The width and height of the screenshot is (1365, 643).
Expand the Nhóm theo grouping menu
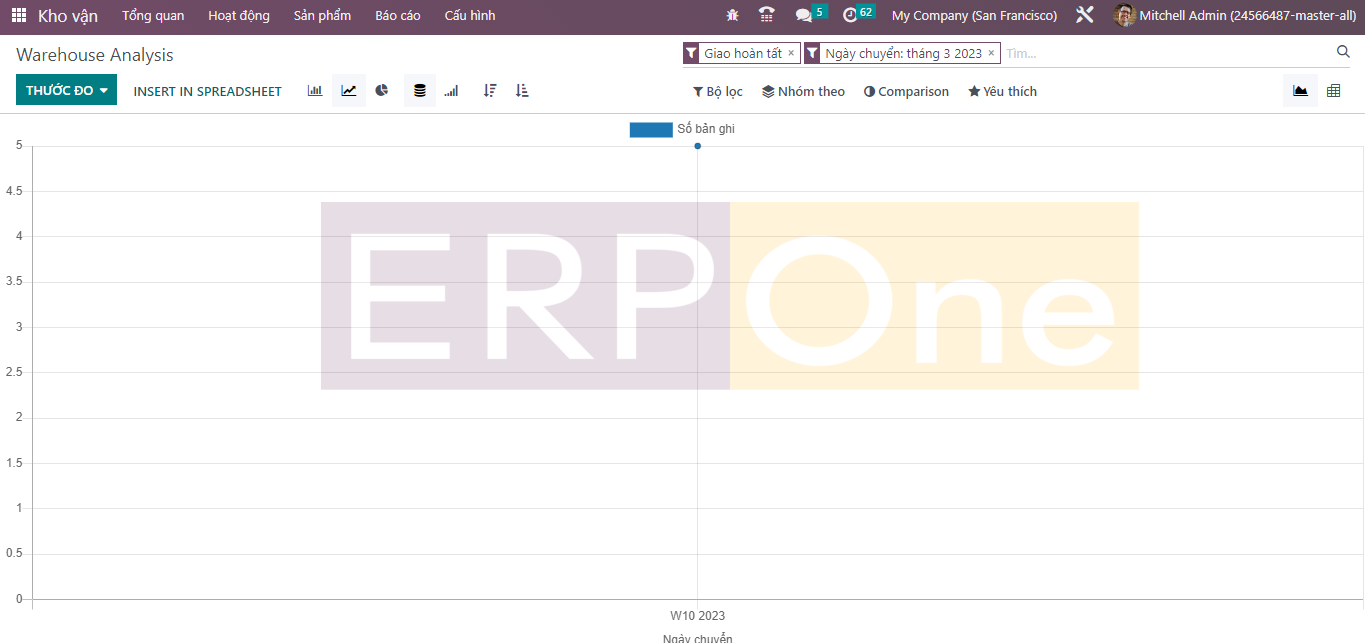point(803,92)
